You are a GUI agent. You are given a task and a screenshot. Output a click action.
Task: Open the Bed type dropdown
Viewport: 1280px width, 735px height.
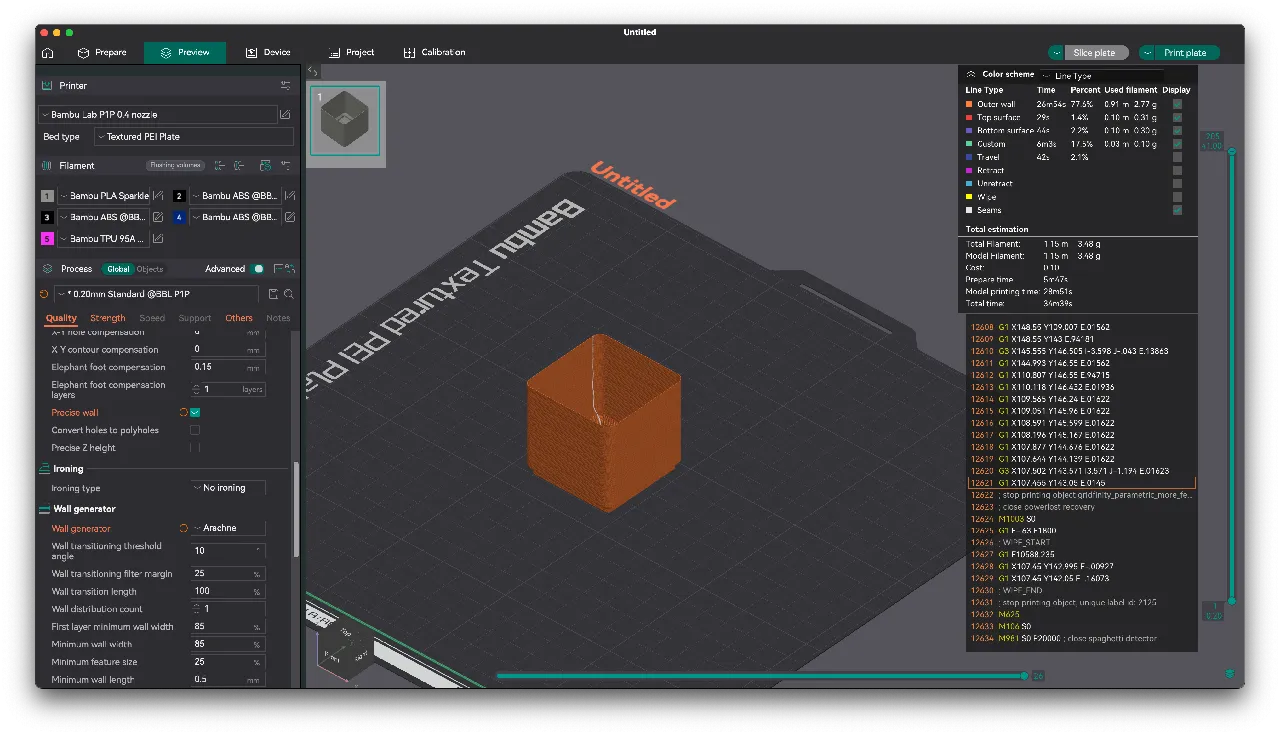194,136
